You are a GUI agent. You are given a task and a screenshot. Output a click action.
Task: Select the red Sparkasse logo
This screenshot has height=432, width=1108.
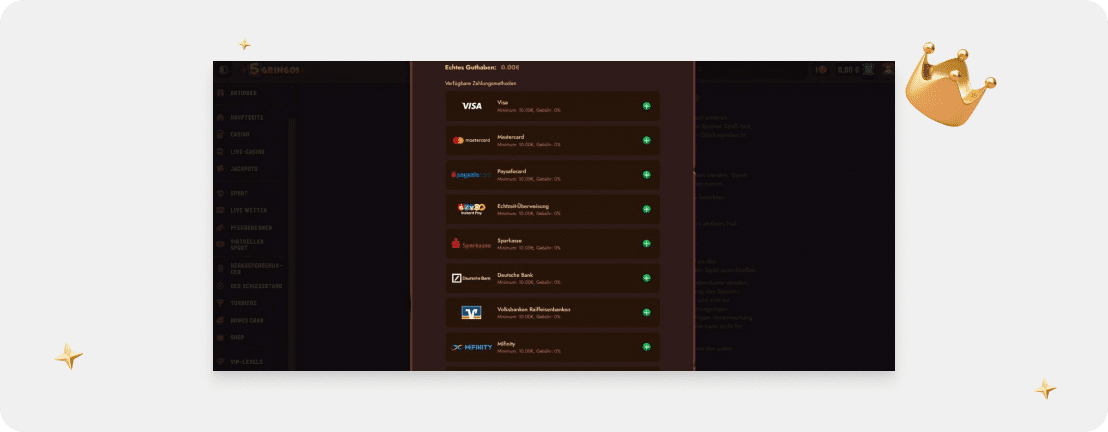click(x=471, y=244)
